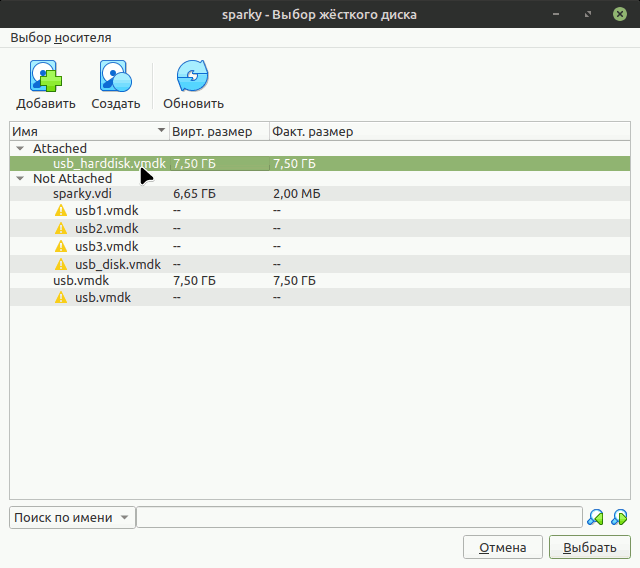The image size is (640, 568).
Task: Click warning icon beside usb2.vmdk
Action: 61,229
